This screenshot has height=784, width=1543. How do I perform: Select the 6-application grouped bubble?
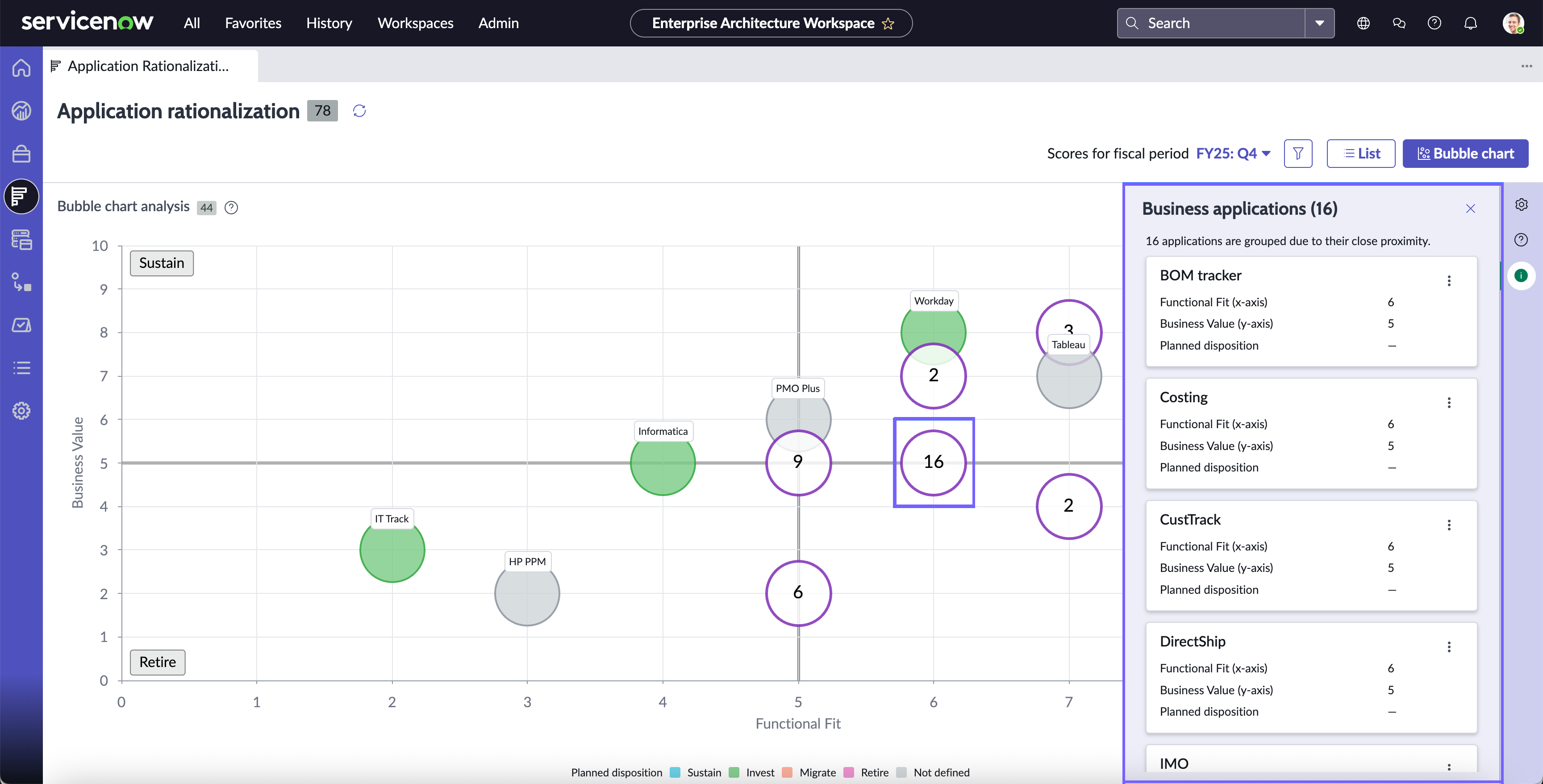point(798,593)
